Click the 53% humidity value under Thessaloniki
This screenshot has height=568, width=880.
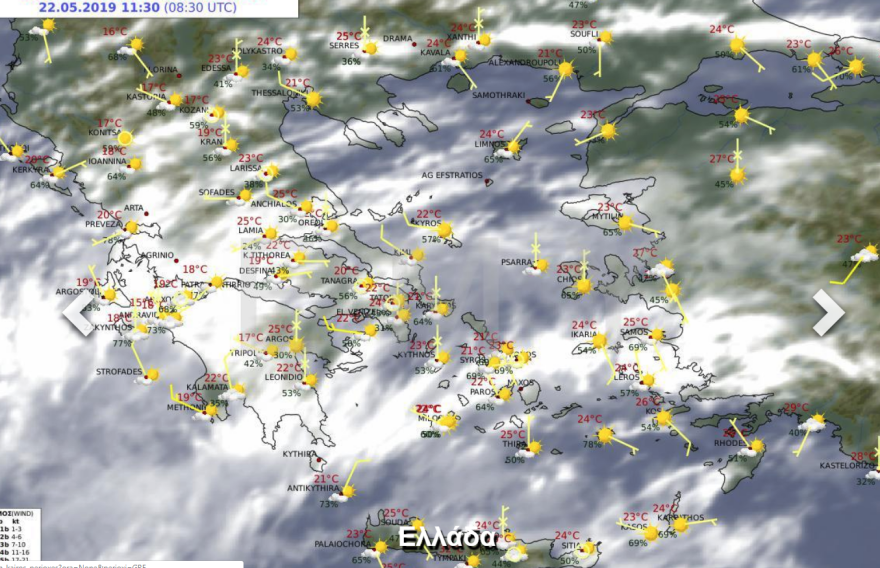pyautogui.click(x=300, y=108)
